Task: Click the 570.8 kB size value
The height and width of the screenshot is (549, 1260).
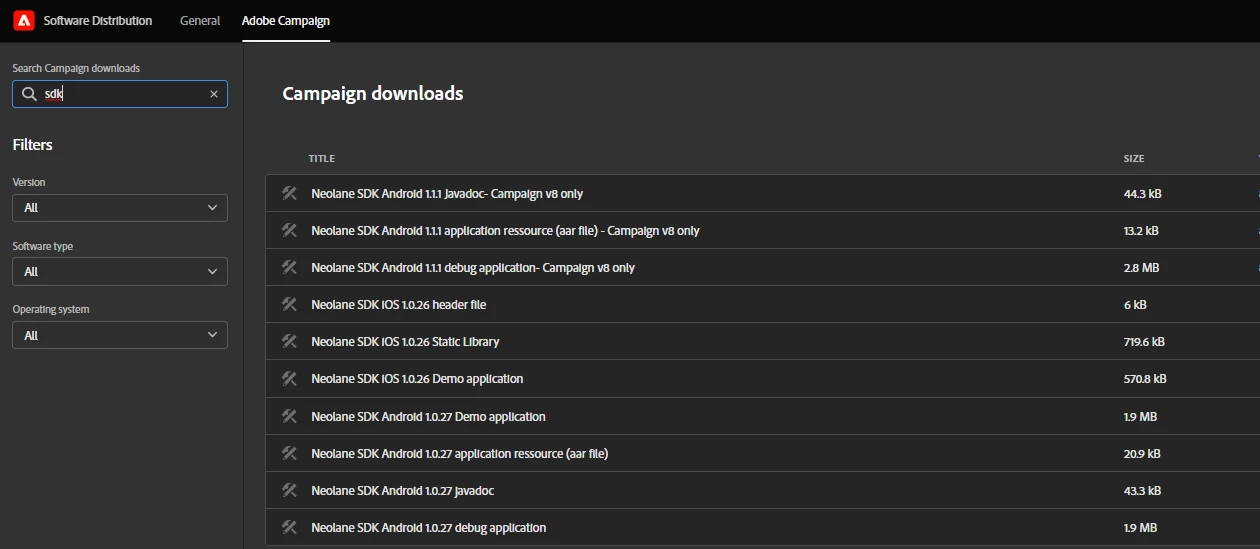Action: (x=1145, y=378)
